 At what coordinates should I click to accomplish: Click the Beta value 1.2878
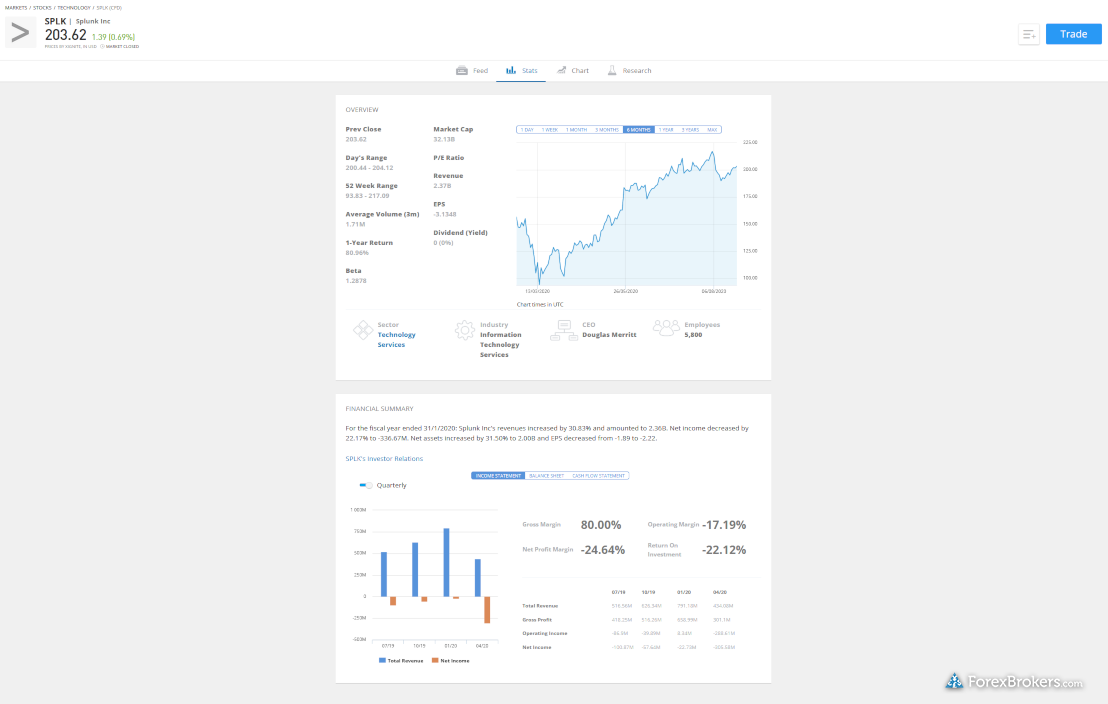pyautogui.click(x=356, y=281)
